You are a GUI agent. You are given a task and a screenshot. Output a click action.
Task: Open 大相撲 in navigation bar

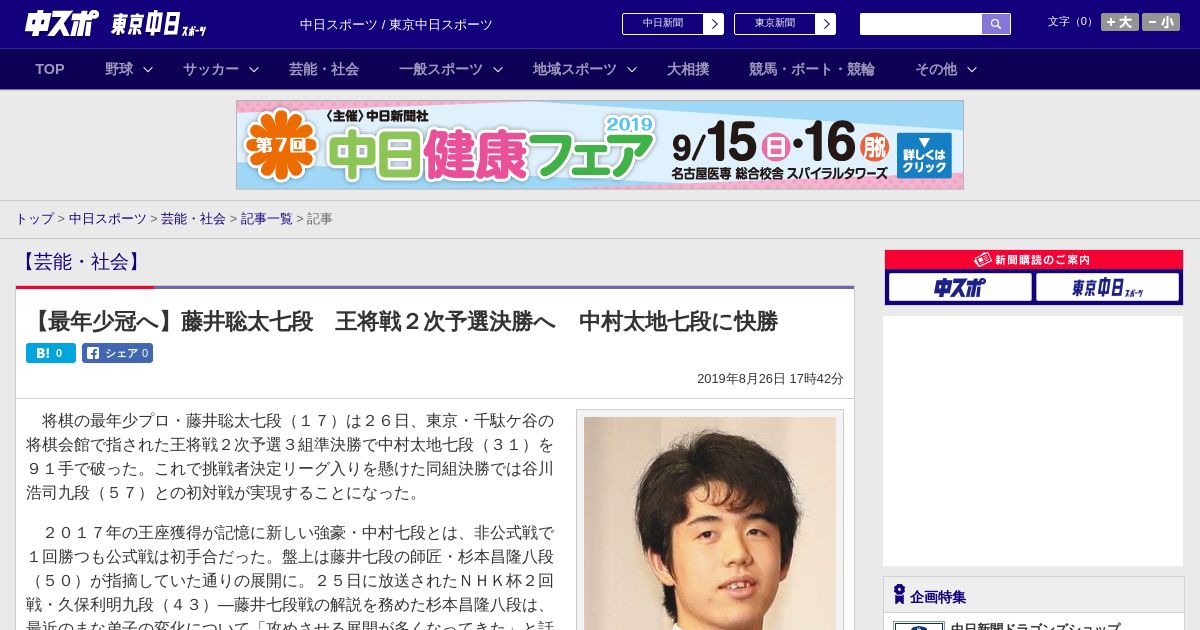pyautogui.click(x=688, y=69)
